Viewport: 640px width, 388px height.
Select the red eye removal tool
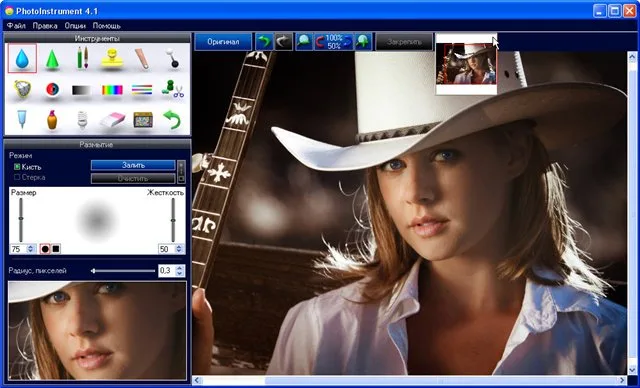[52, 89]
